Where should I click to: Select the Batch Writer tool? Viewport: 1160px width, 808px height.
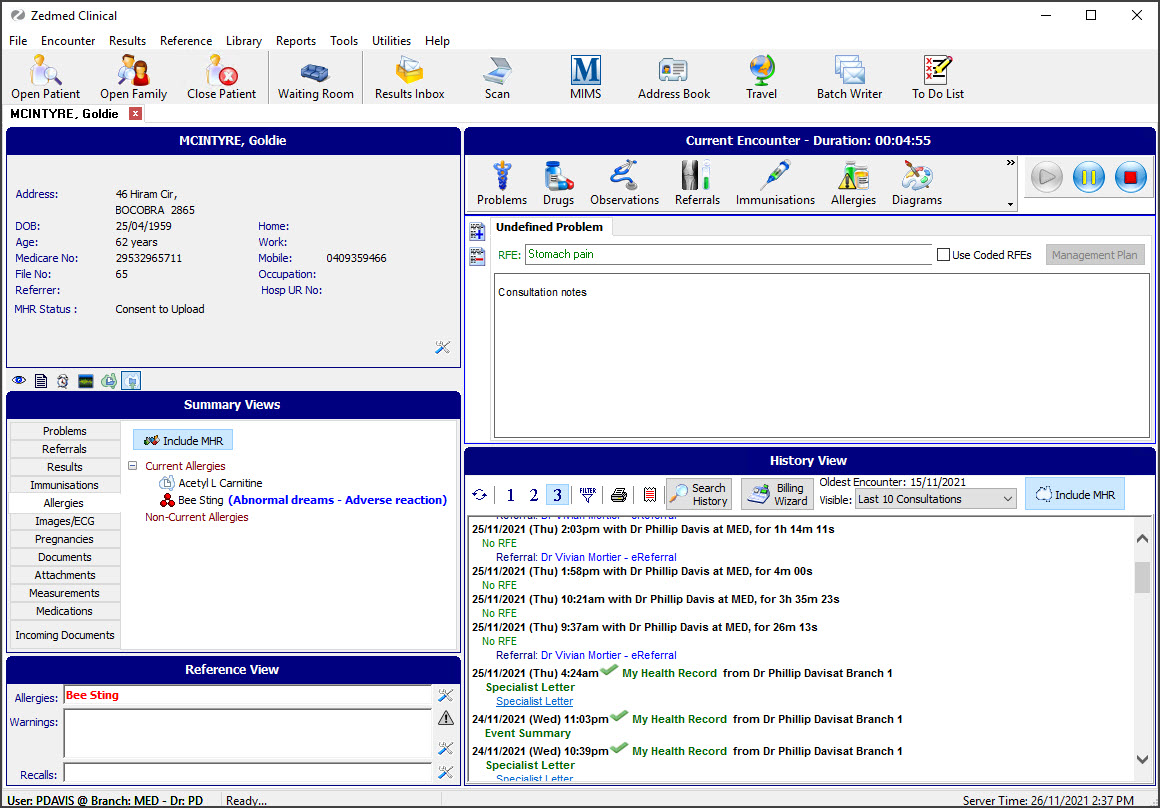[849, 75]
